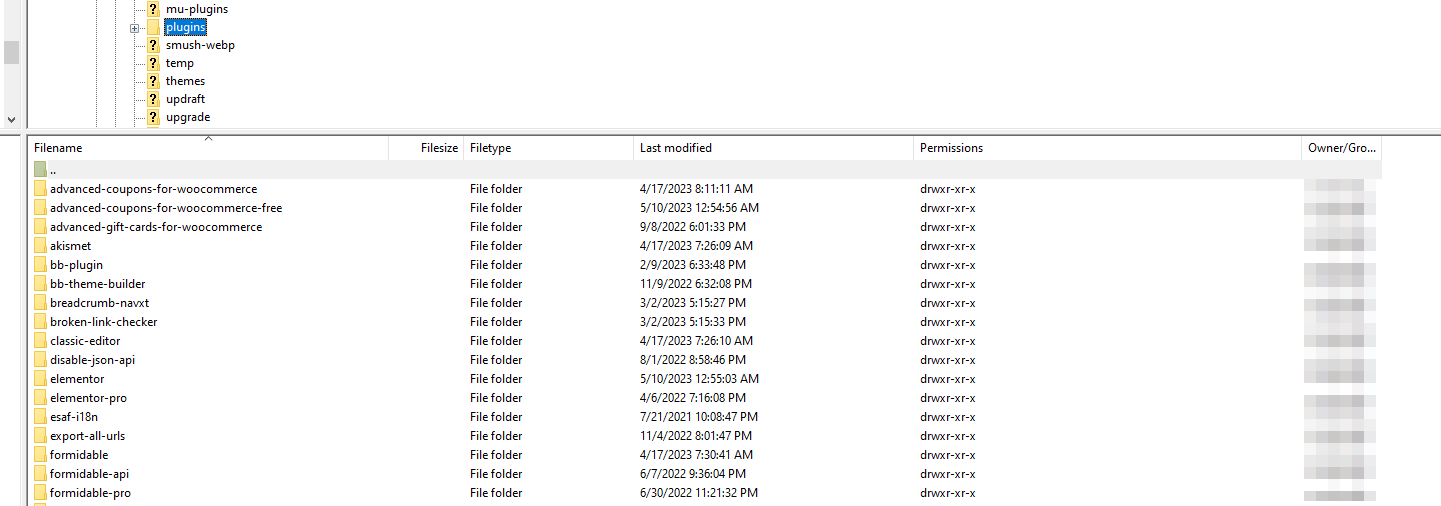Click the updraft question-mark folder icon
Image resolution: width=1441 pixels, height=506 pixels.
(153, 99)
